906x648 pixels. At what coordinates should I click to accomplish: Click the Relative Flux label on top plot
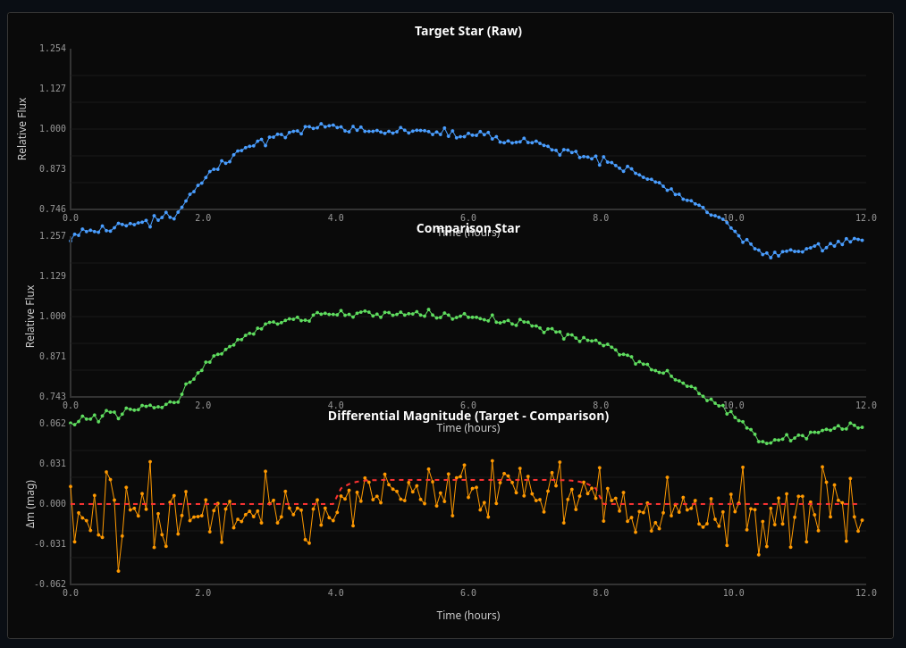(22, 129)
